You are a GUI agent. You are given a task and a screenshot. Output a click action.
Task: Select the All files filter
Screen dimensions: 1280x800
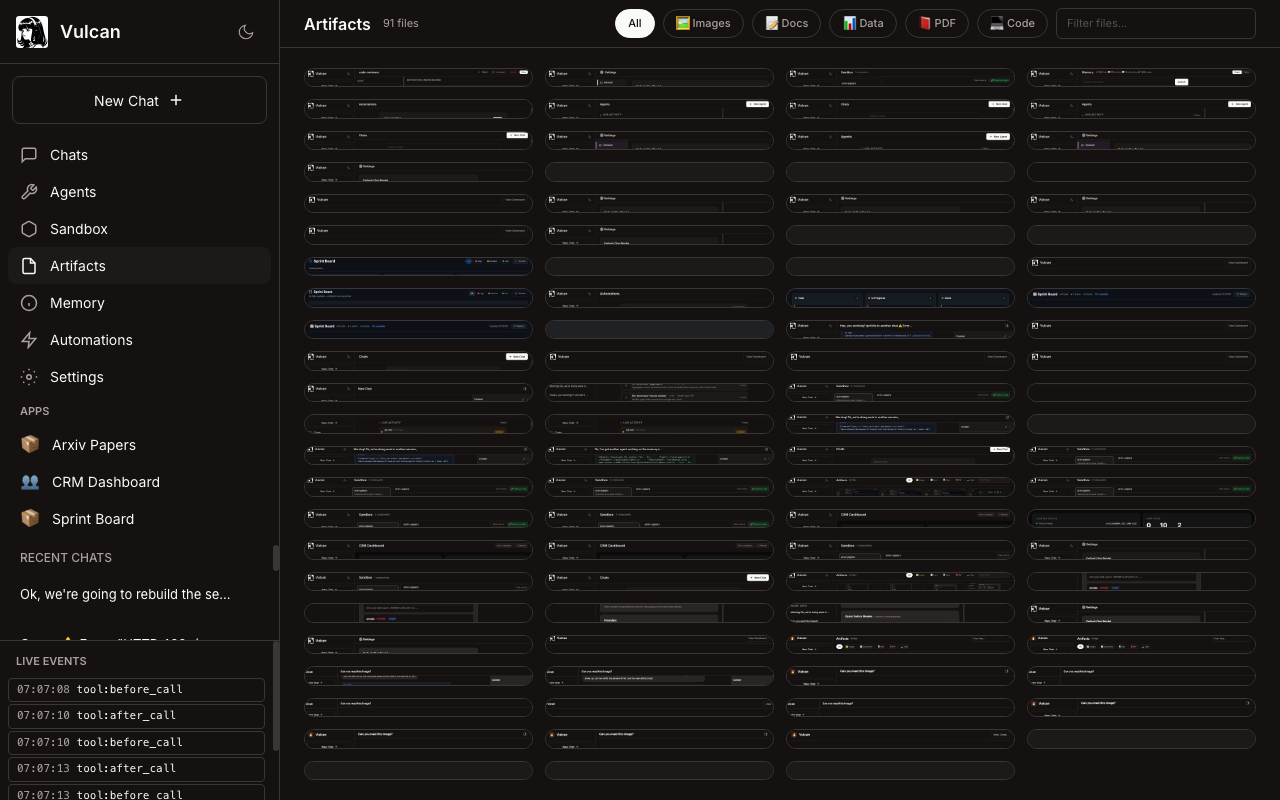point(634,23)
